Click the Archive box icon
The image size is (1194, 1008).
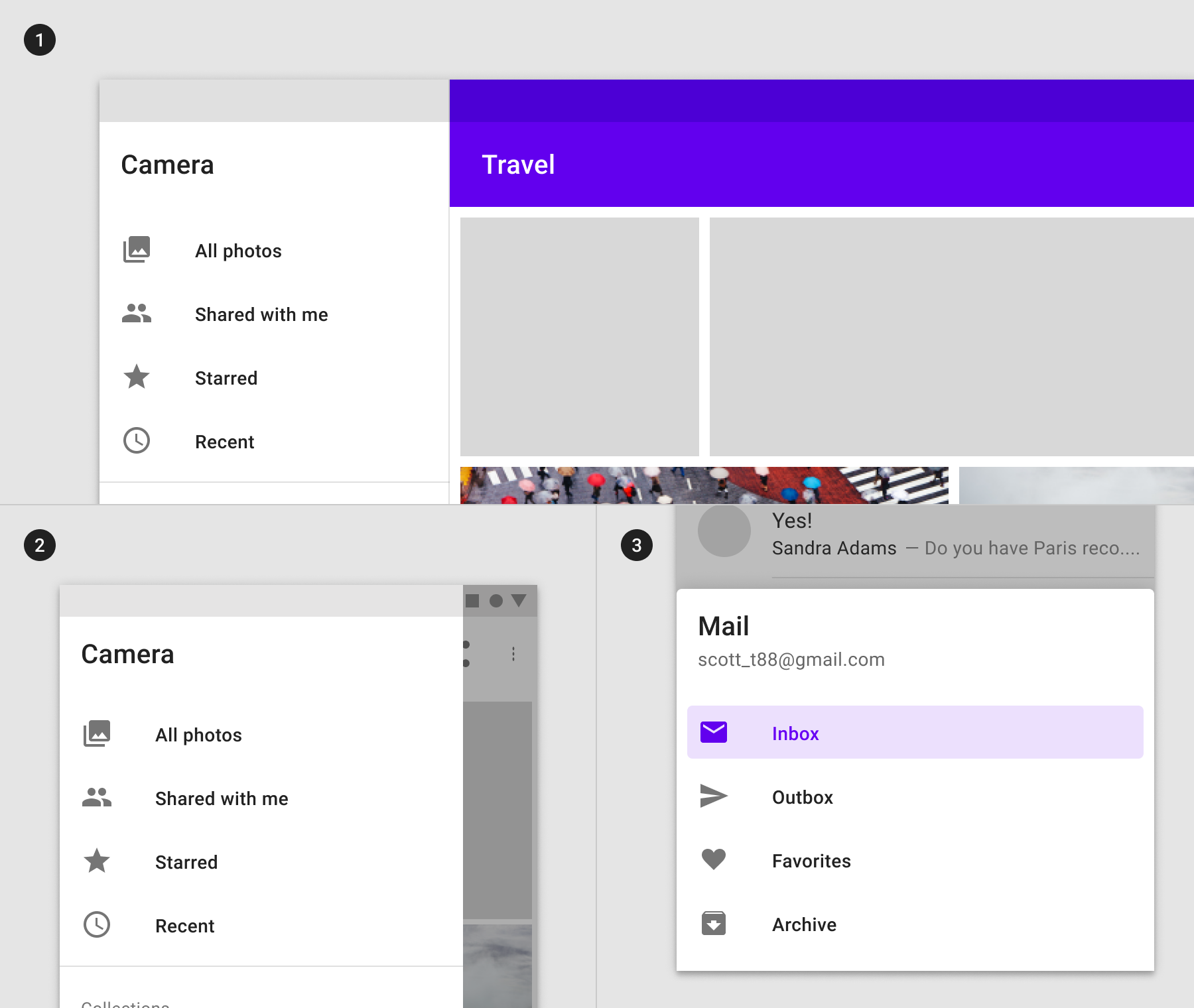pos(714,923)
